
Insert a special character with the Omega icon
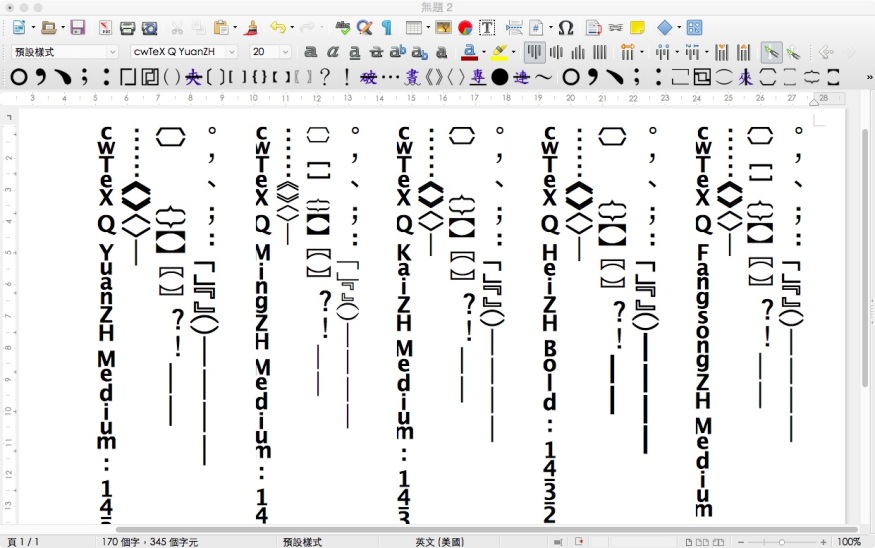(565, 28)
